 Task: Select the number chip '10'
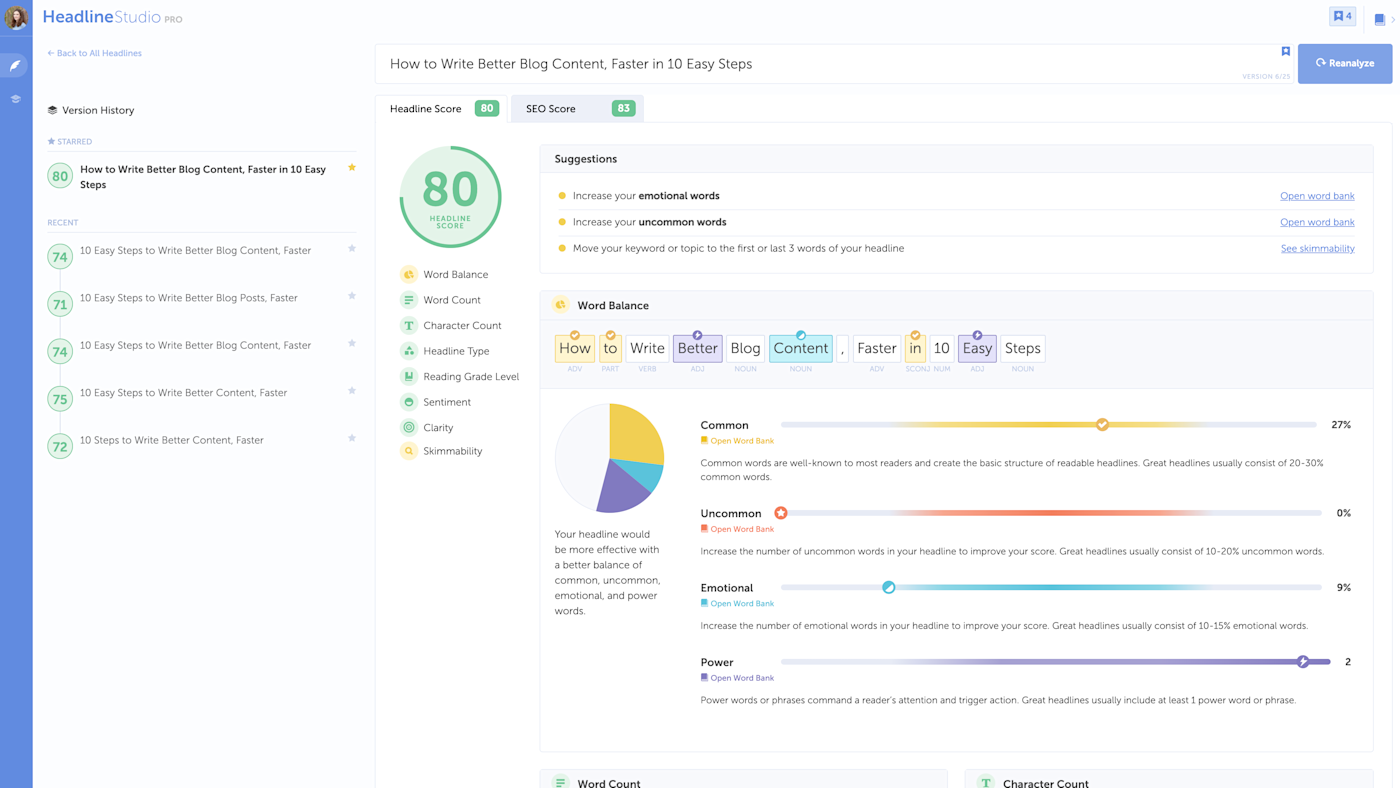pos(941,348)
